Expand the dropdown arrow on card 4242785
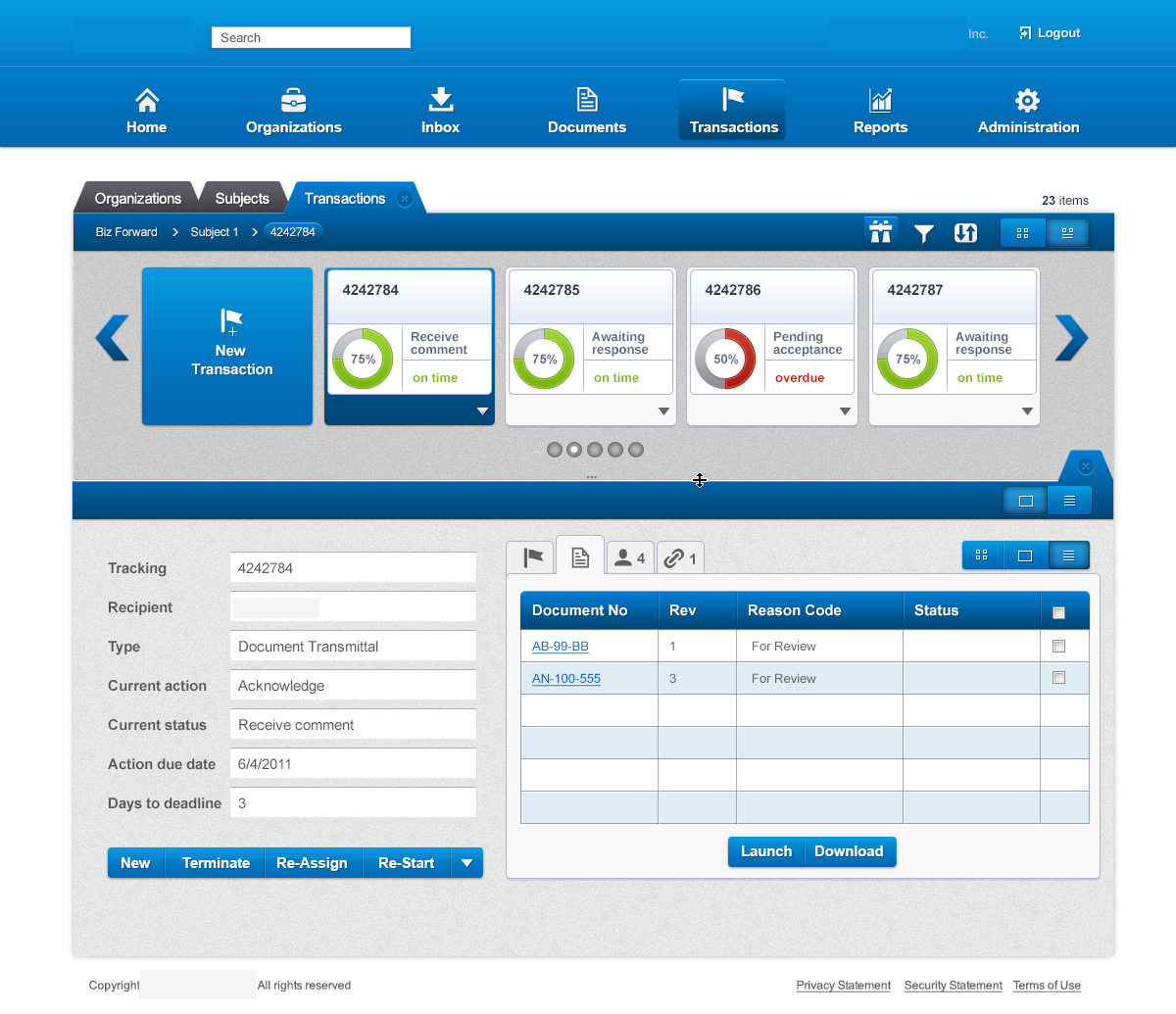 click(663, 411)
